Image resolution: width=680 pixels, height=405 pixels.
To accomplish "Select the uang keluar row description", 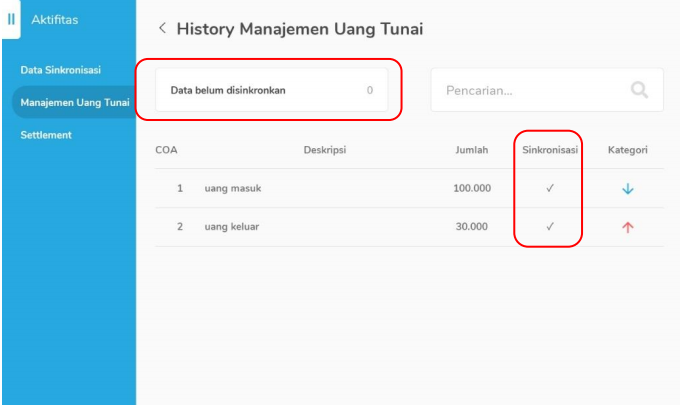I will point(233,227).
